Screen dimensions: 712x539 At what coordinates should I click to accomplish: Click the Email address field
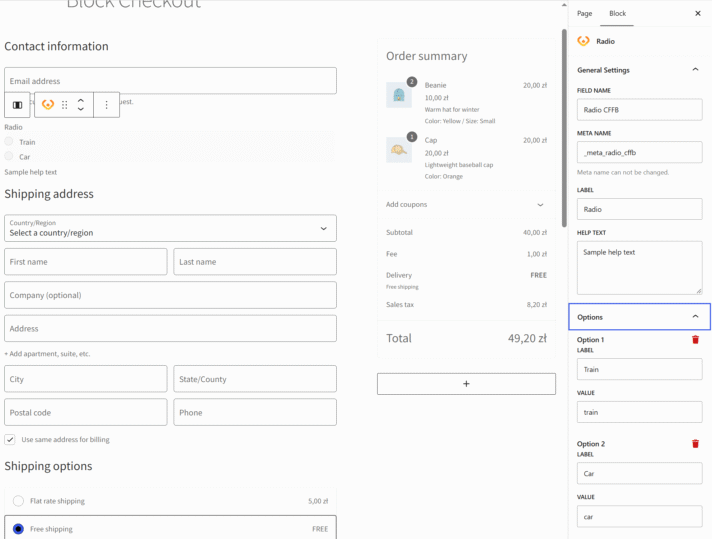point(170,81)
